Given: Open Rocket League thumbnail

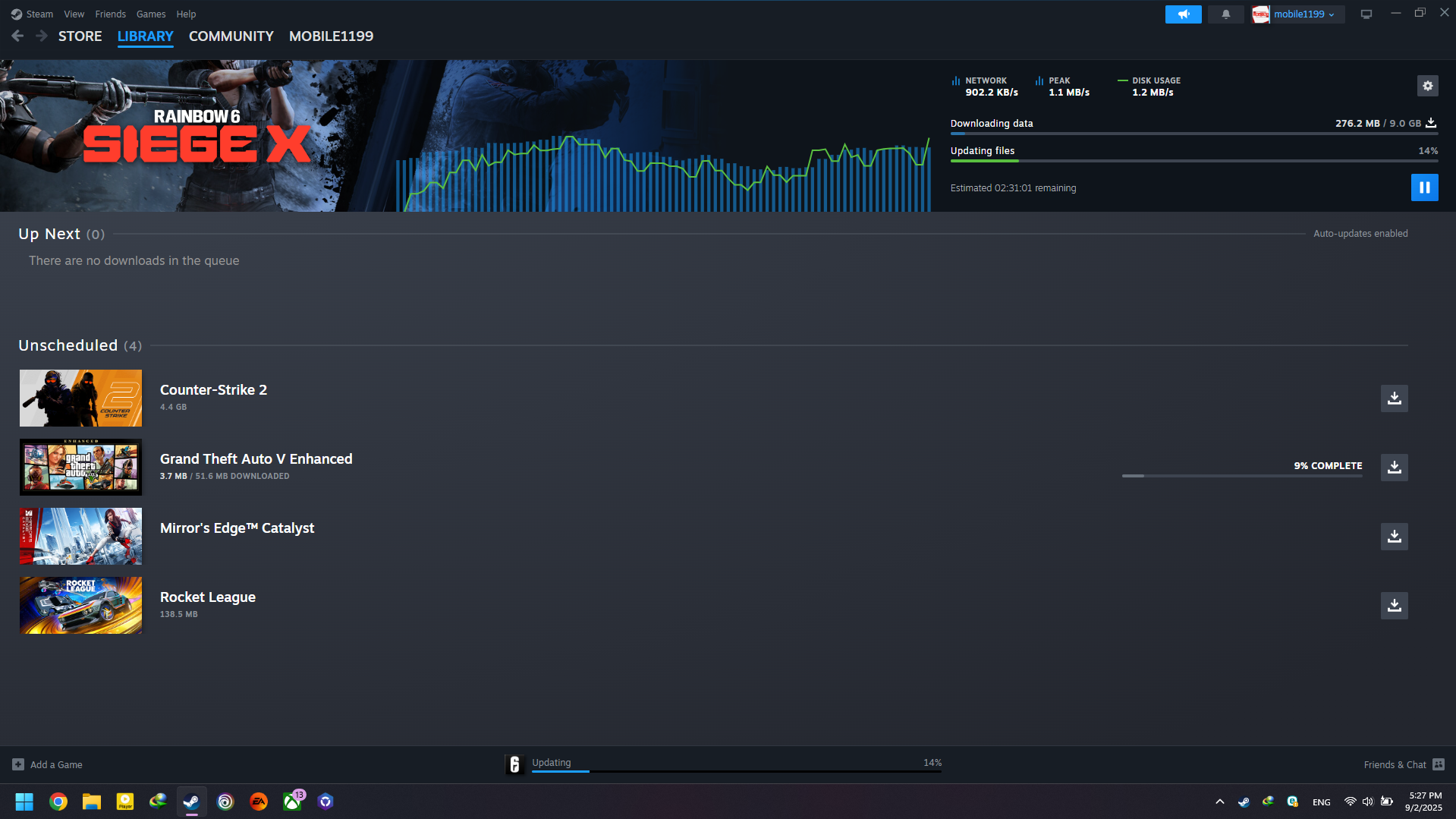Looking at the screenshot, I should (80, 606).
